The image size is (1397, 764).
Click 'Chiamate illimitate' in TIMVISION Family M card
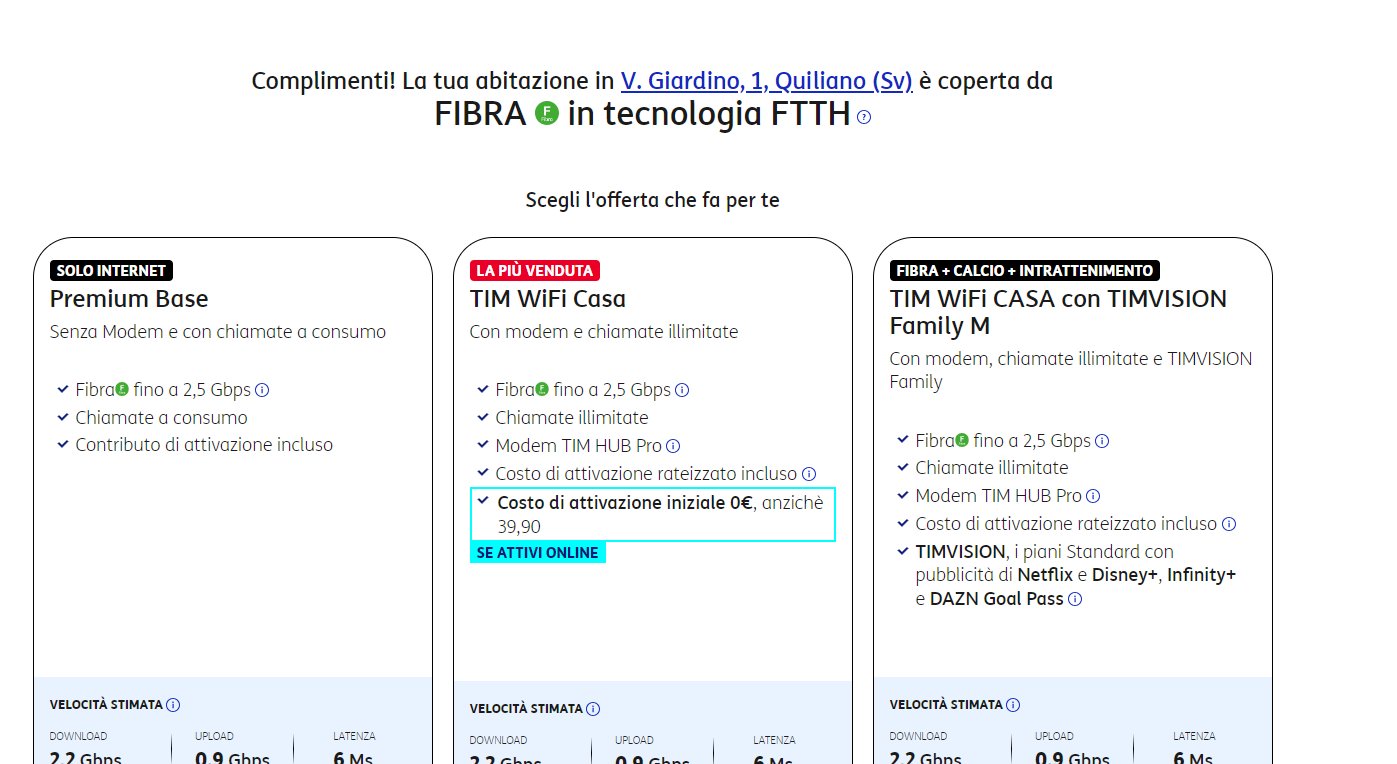[x=992, y=468]
